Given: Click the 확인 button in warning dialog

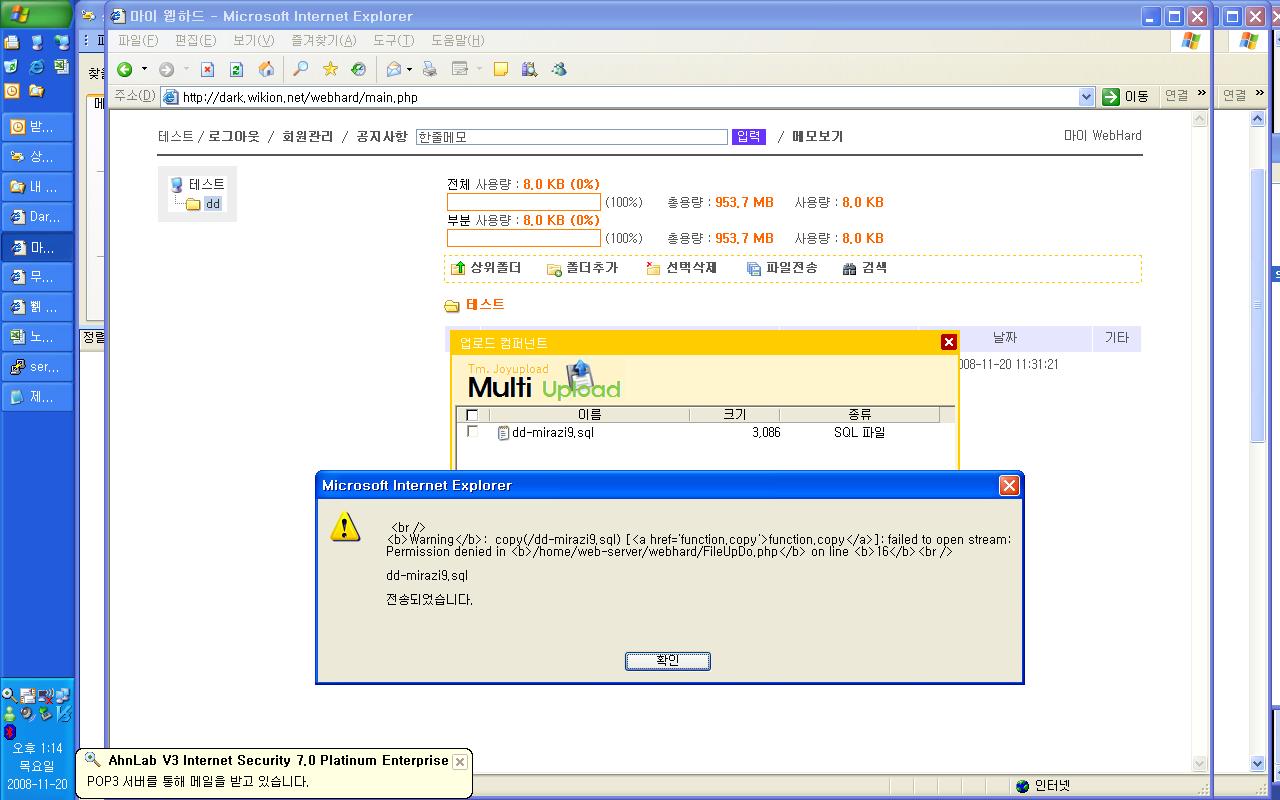Looking at the screenshot, I should [x=667, y=661].
